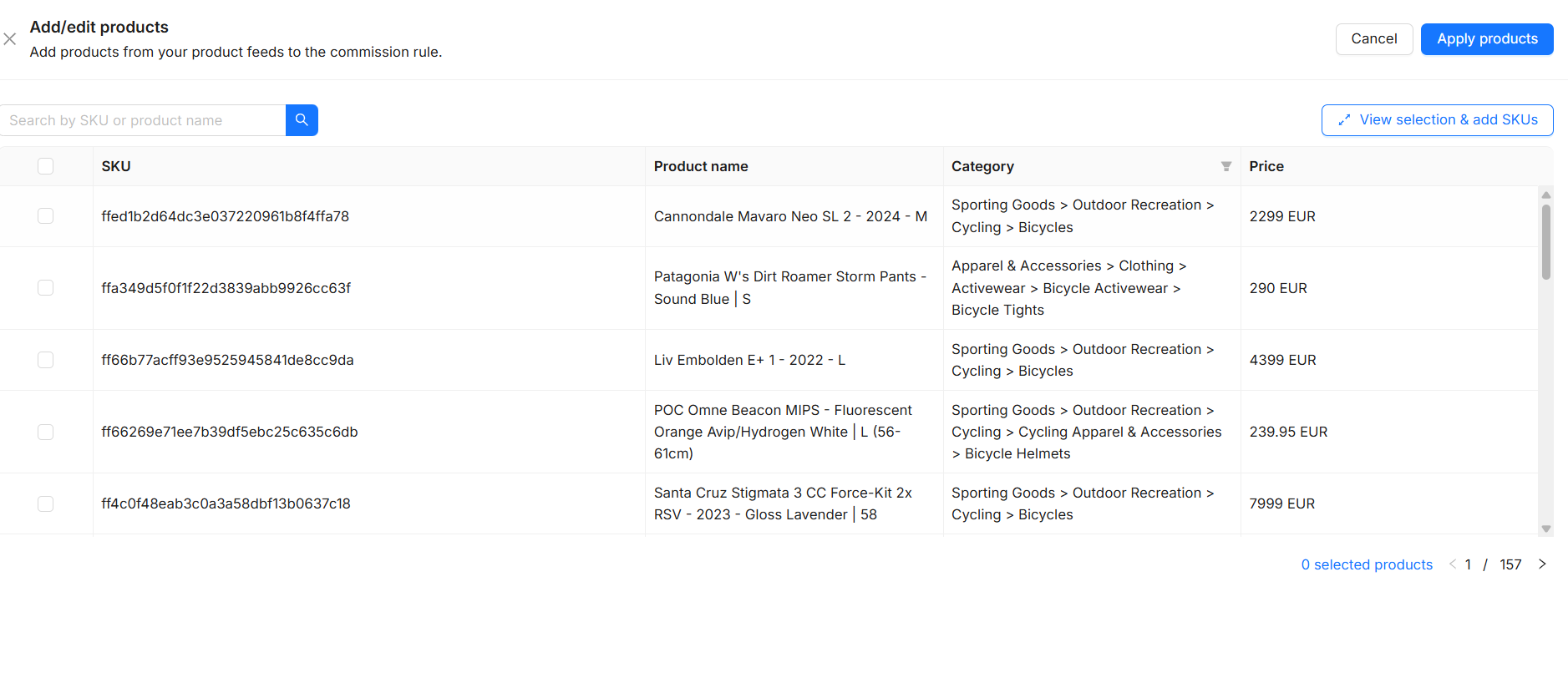Open the 0 selected products link
This screenshot has height=678, width=1568.
tap(1367, 564)
